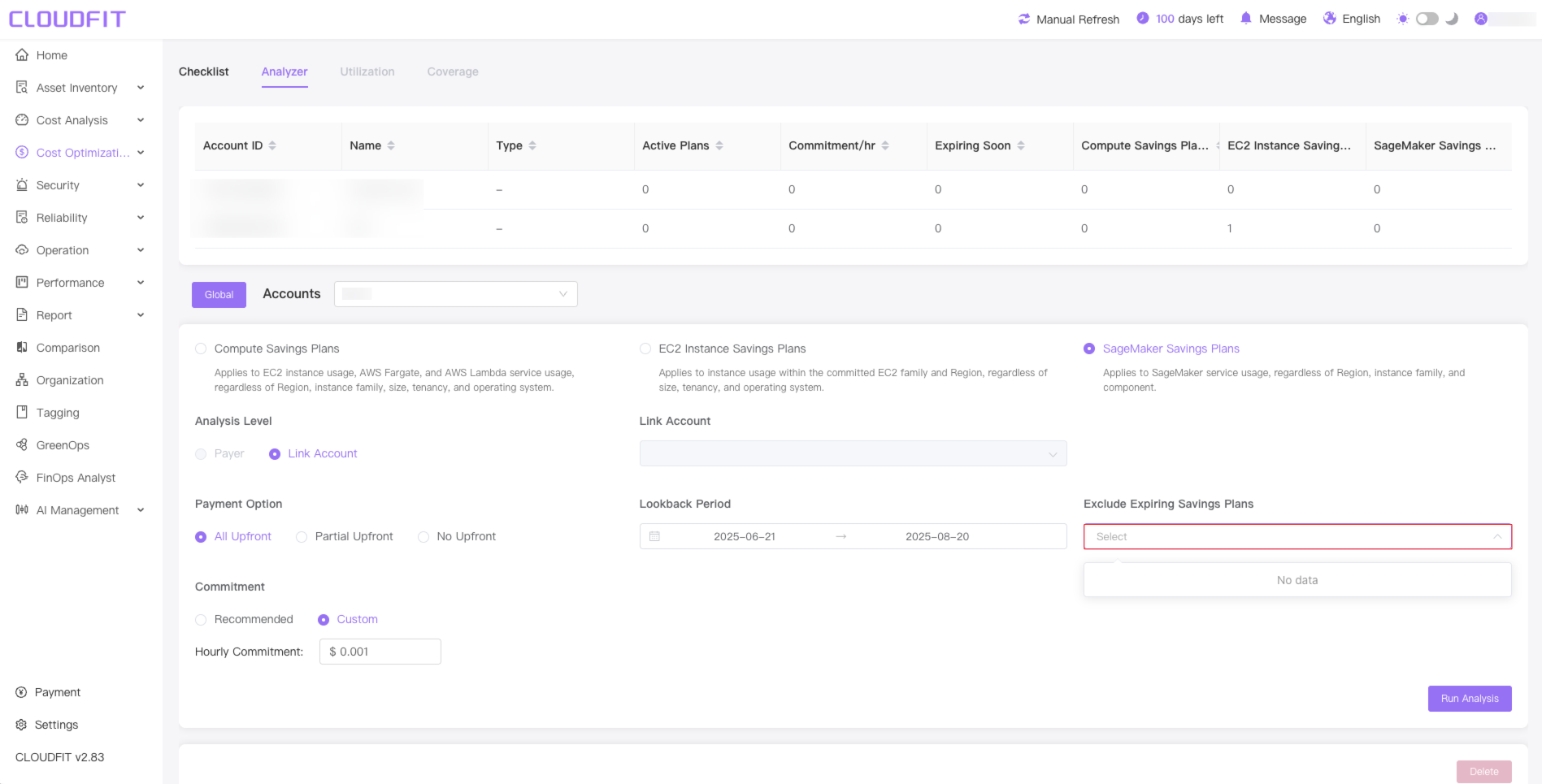Click the Global button
The height and width of the screenshot is (784, 1542).
coord(219,295)
